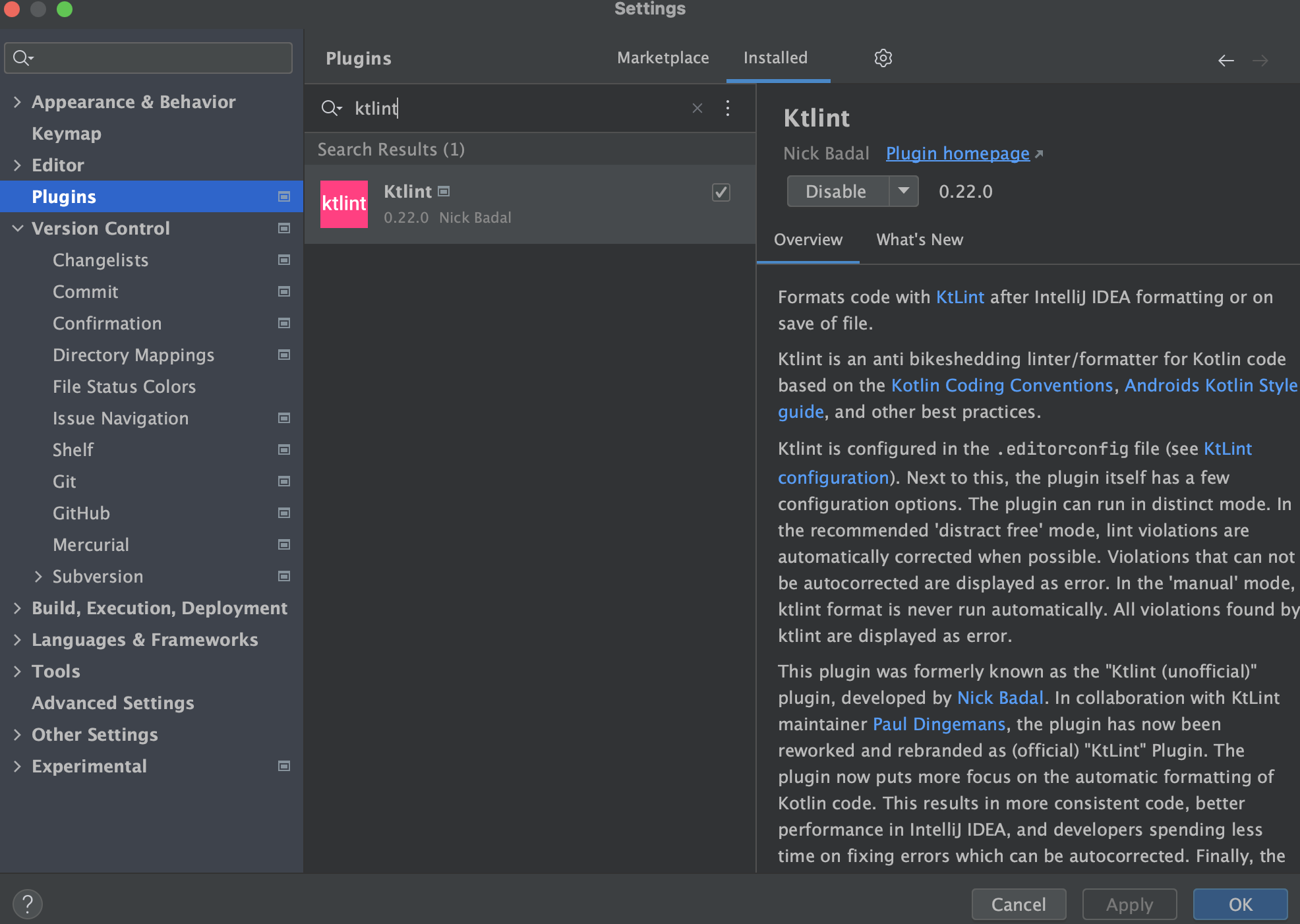
Task: Confirm settings with OK button
Action: (1240, 904)
